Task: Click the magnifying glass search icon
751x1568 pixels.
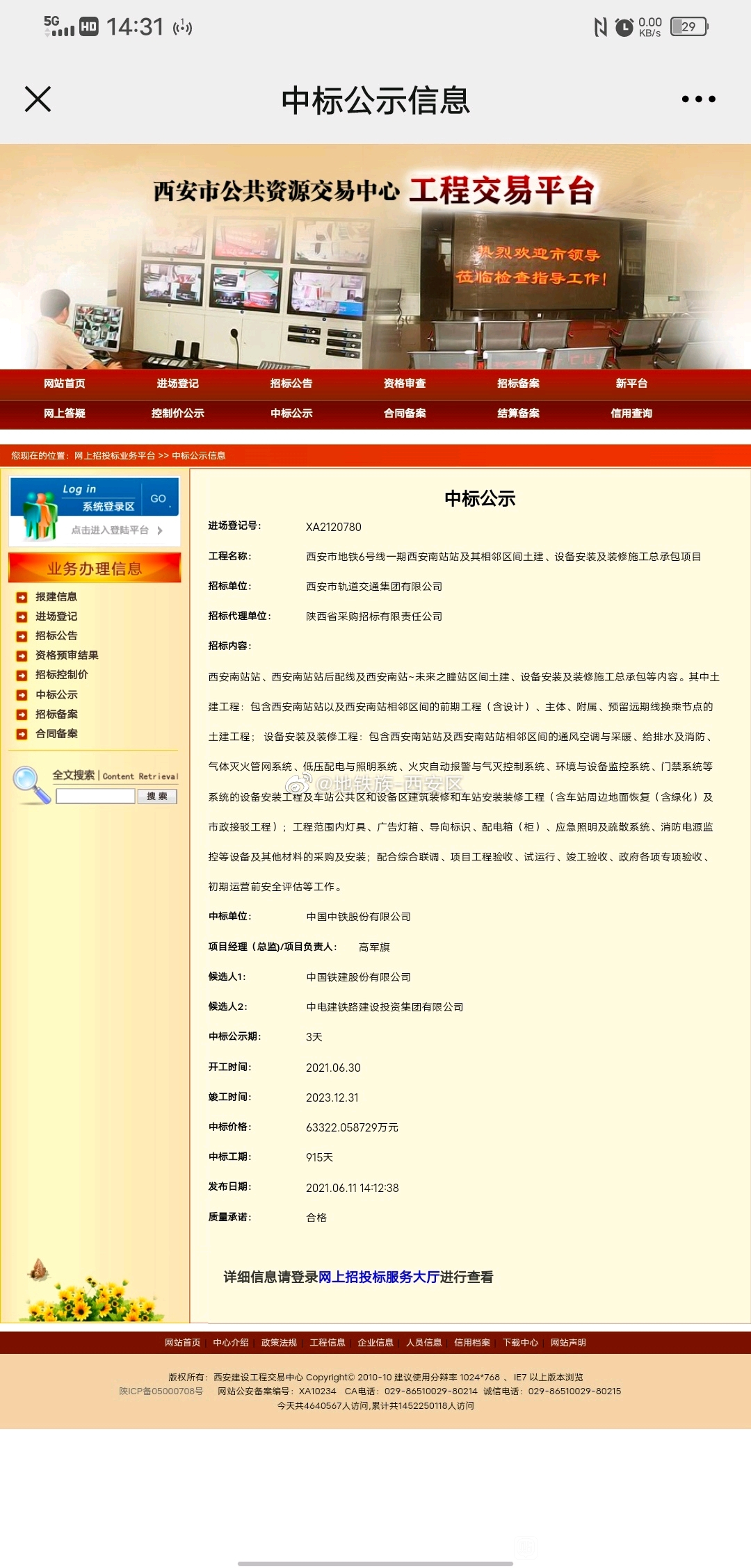Action: (x=31, y=785)
